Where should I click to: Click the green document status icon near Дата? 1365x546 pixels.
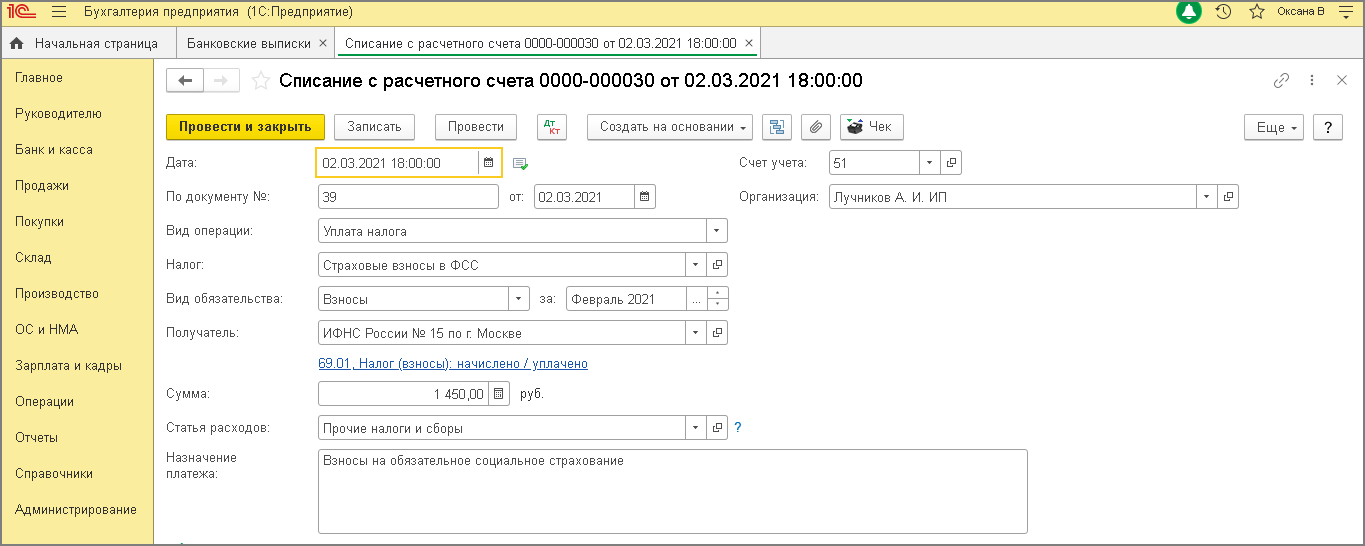point(520,163)
